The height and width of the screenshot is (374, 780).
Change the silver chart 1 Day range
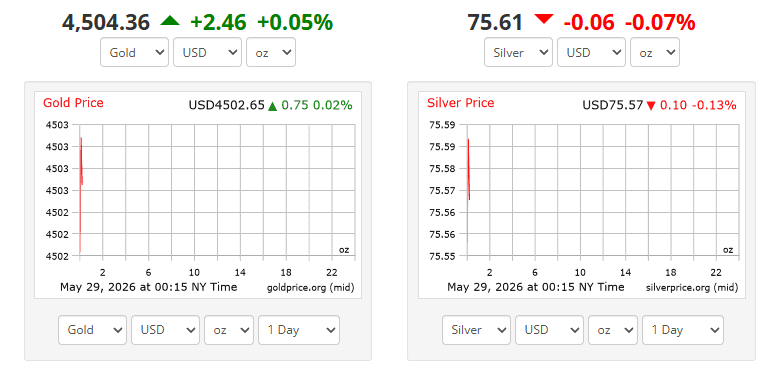pos(683,330)
